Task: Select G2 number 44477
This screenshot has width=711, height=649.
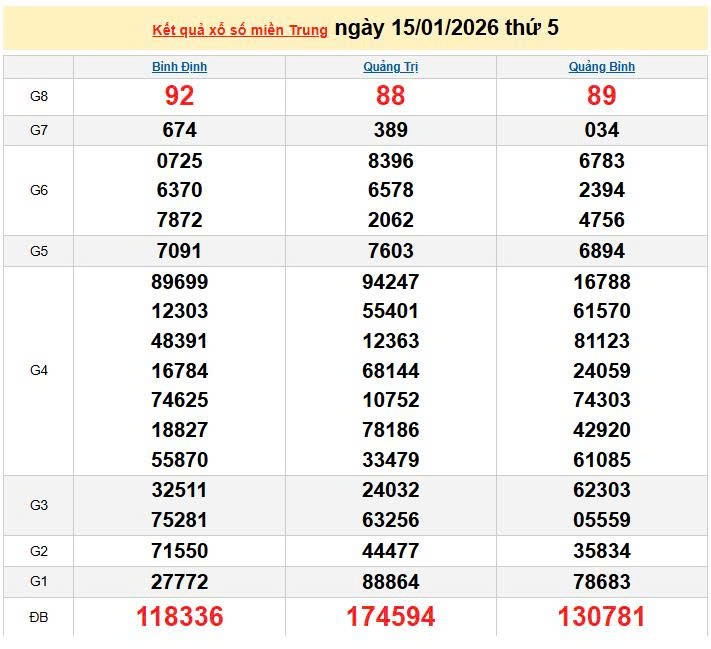Action: pyautogui.click(x=390, y=551)
